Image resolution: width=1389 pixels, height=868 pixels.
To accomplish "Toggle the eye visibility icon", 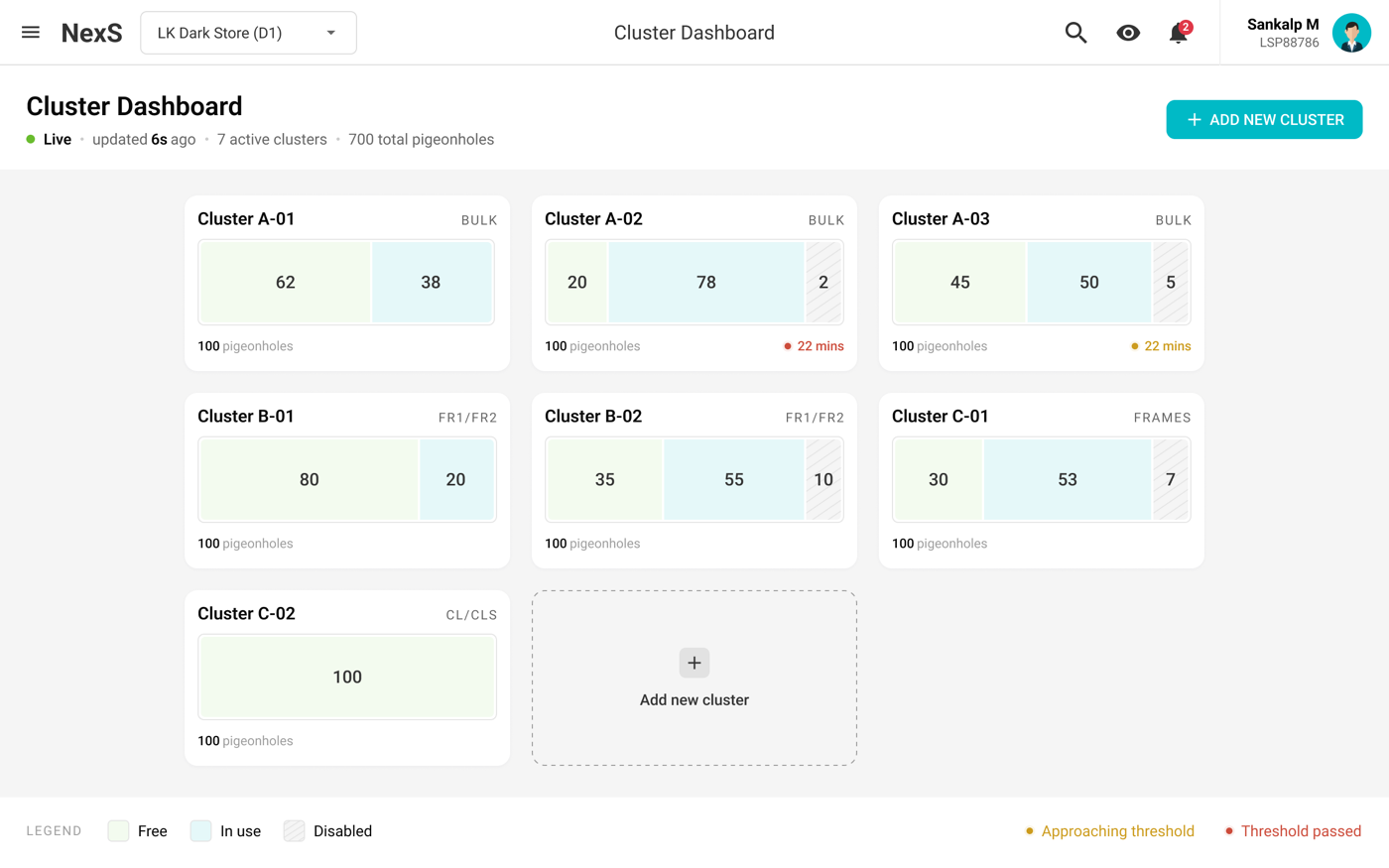I will tap(1128, 33).
